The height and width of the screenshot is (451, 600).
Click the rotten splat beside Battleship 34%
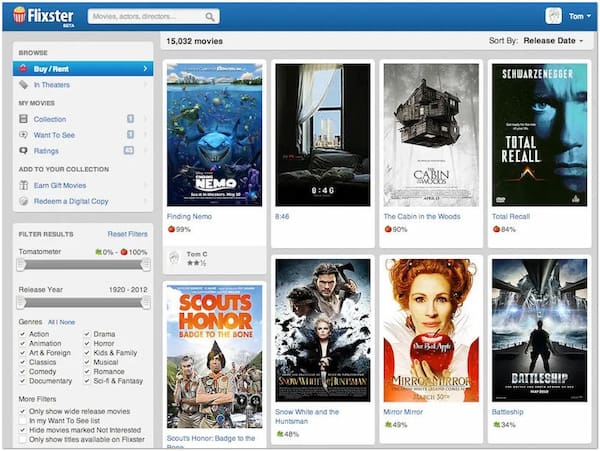point(496,424)
